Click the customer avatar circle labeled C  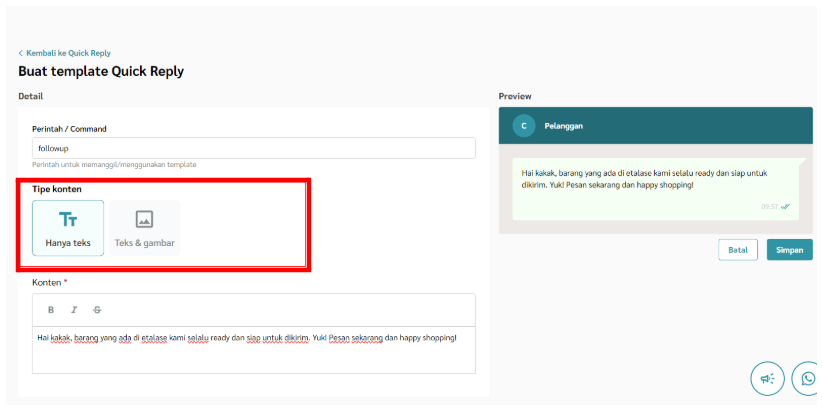pos(523,126)
